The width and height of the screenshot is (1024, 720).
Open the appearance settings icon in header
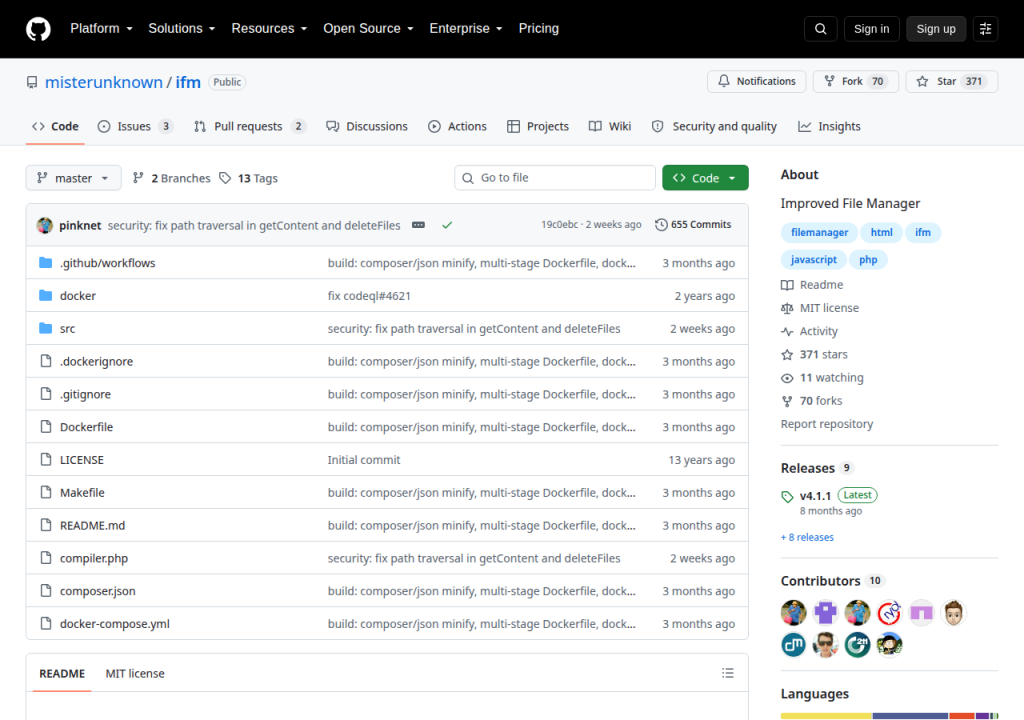tap(985, 29)
